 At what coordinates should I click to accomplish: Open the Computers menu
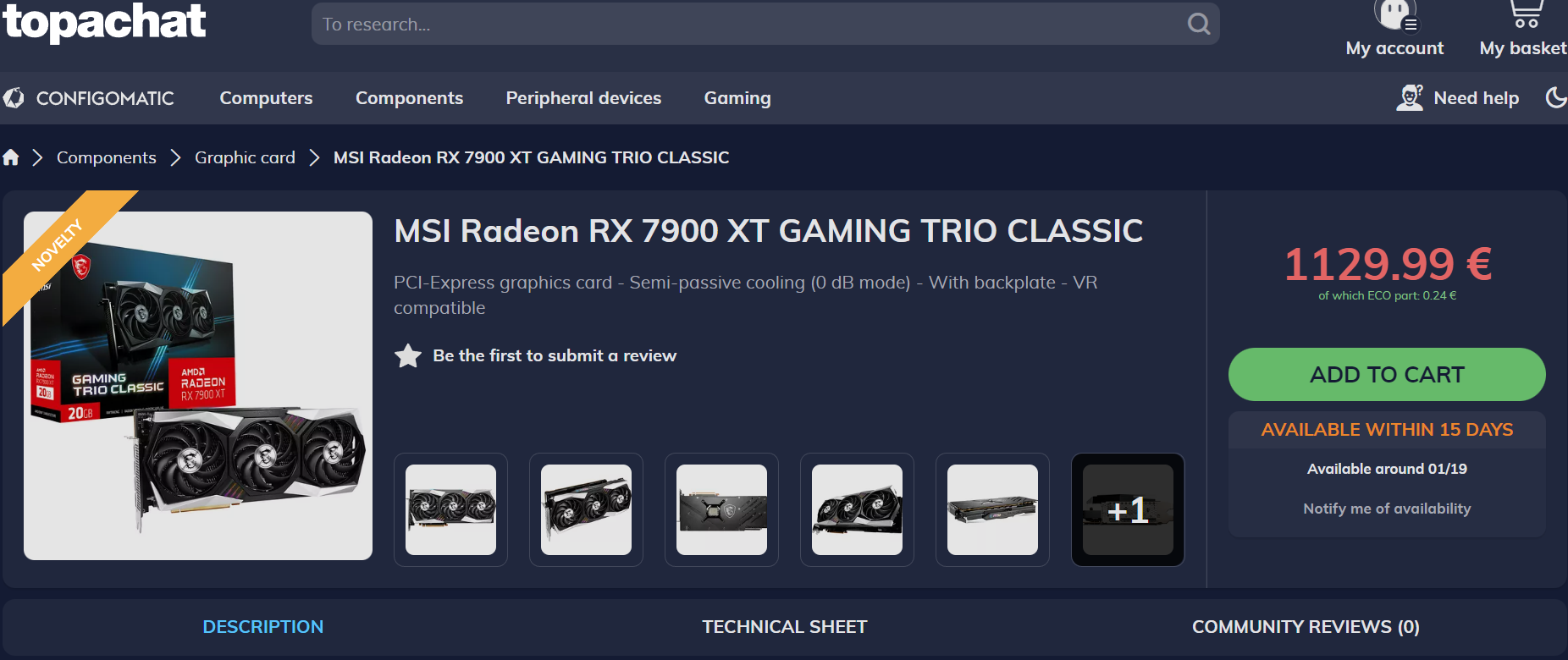pos(266,98)
